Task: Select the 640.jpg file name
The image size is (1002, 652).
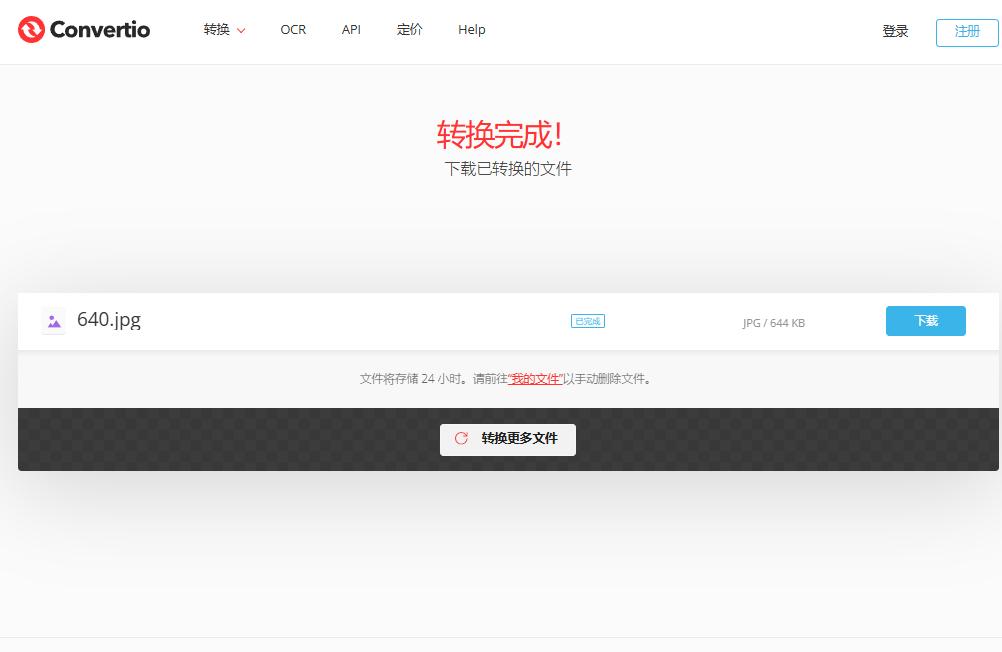Action: coord(109,320)
